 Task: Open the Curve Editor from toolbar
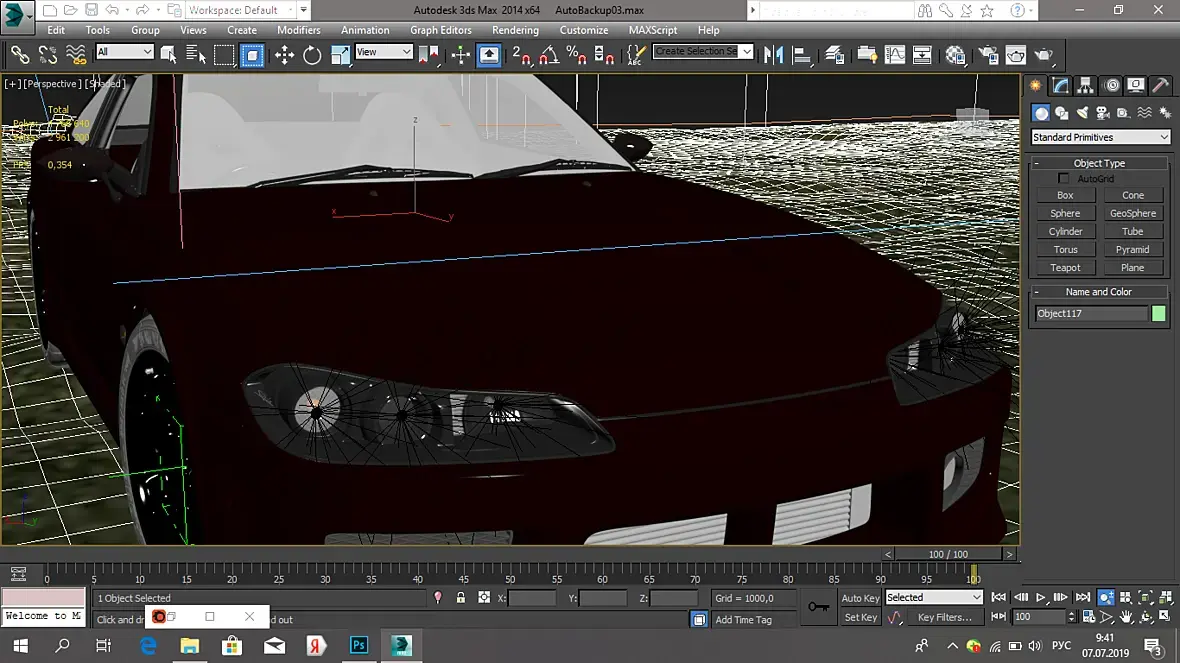tap(894, 55)
